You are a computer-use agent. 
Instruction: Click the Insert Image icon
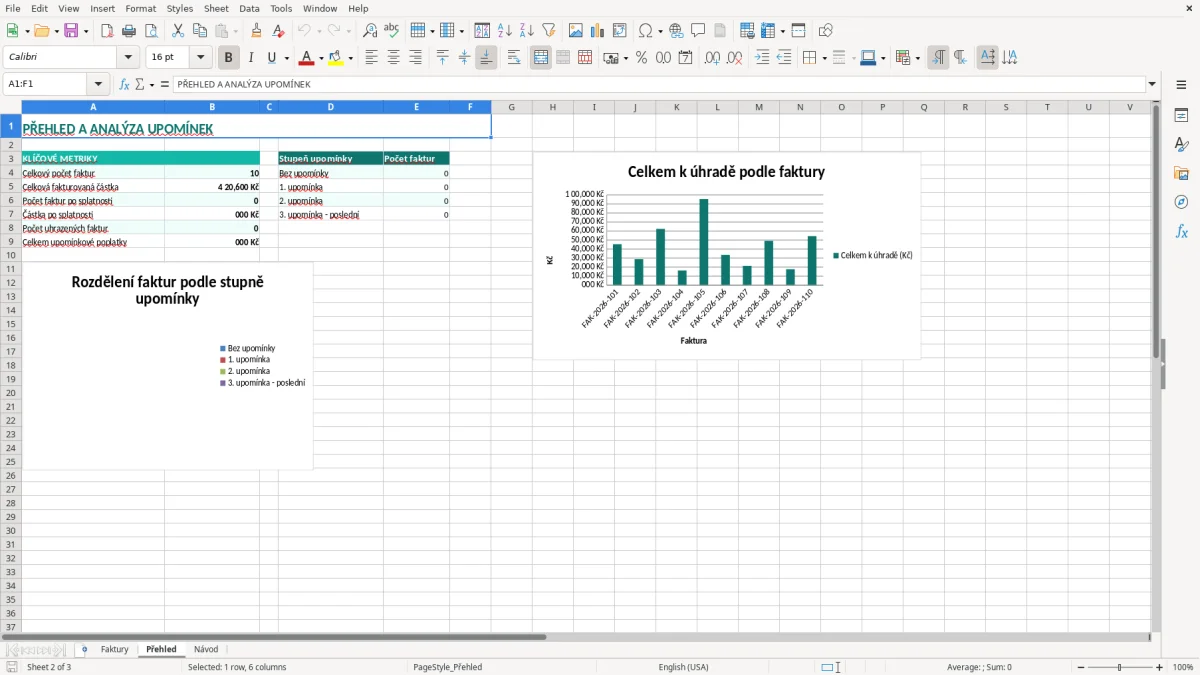click(x=576, y=31)
